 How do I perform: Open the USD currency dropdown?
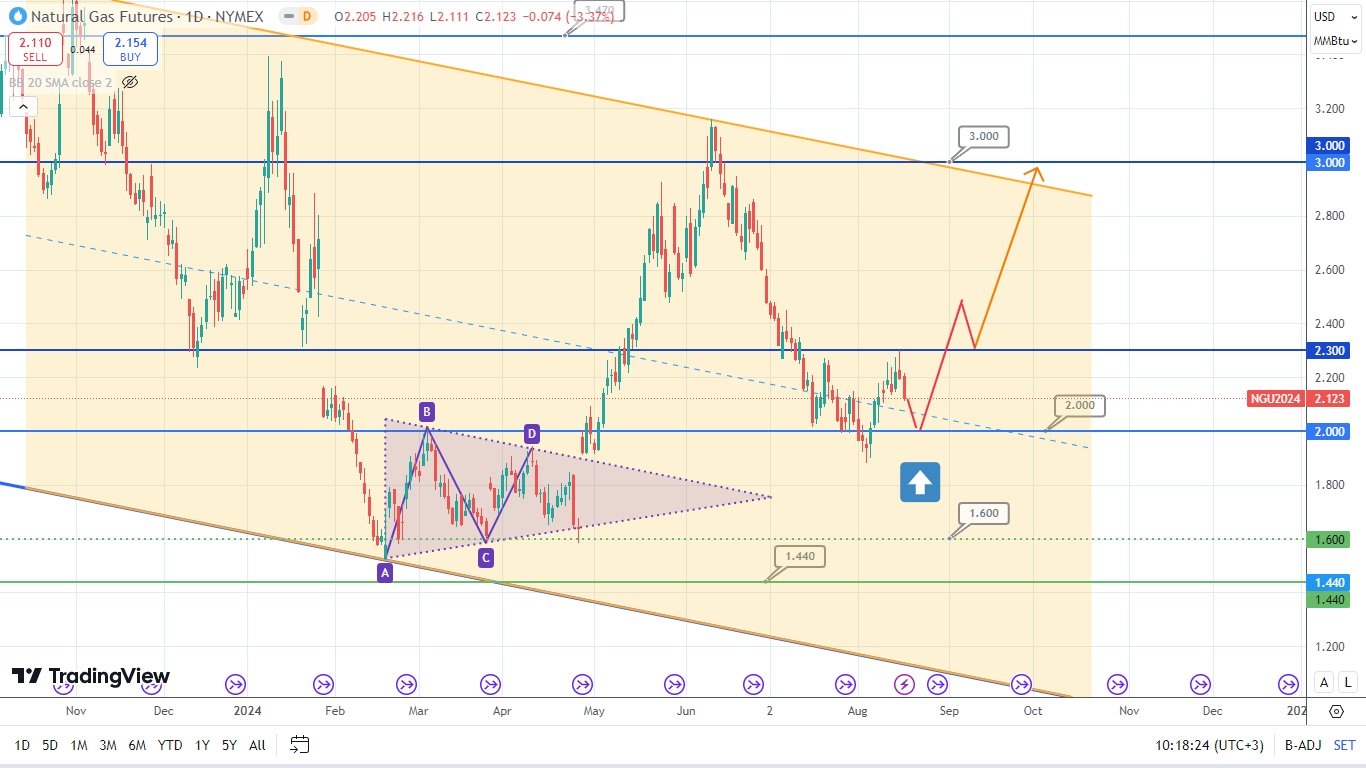1337,16
